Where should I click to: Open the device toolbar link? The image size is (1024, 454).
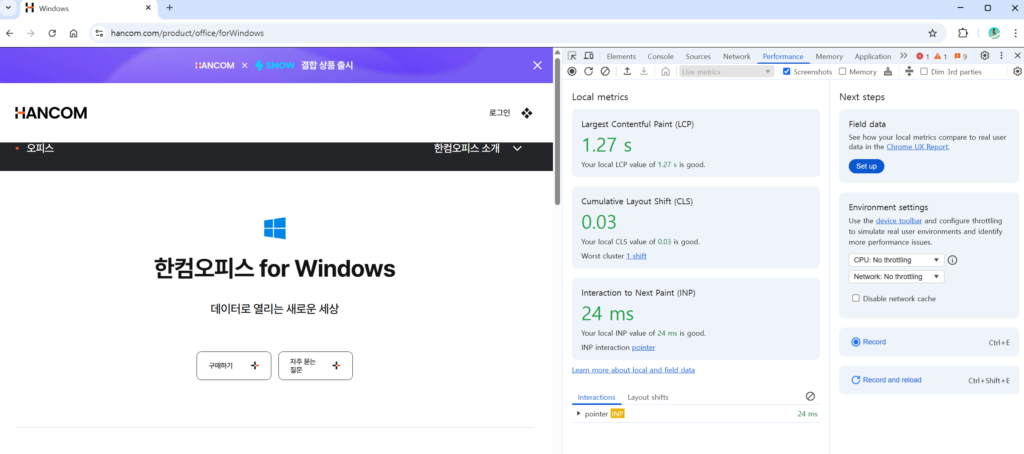pos(899,221)
